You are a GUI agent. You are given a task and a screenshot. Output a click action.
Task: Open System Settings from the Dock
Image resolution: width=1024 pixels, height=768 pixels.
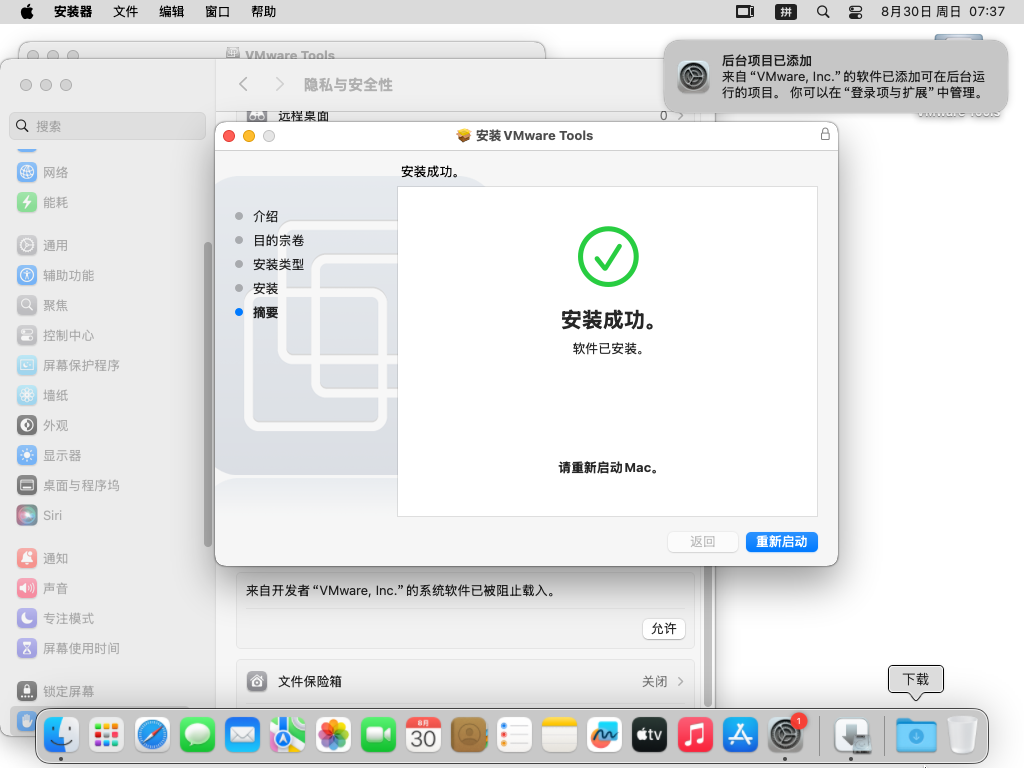click(786, 735)
